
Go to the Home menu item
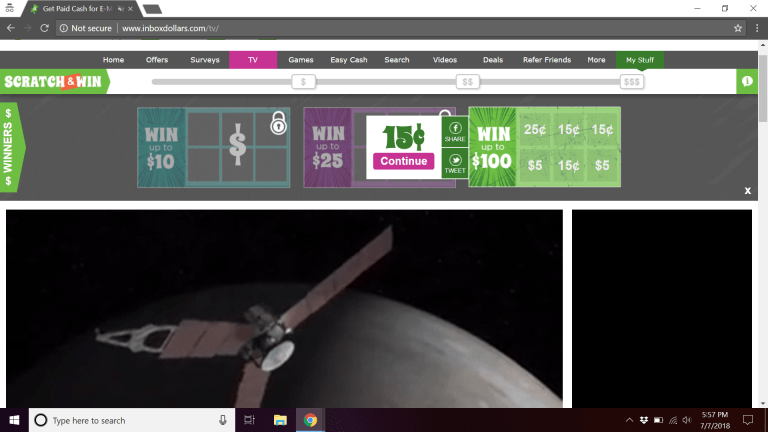[113, 60]
